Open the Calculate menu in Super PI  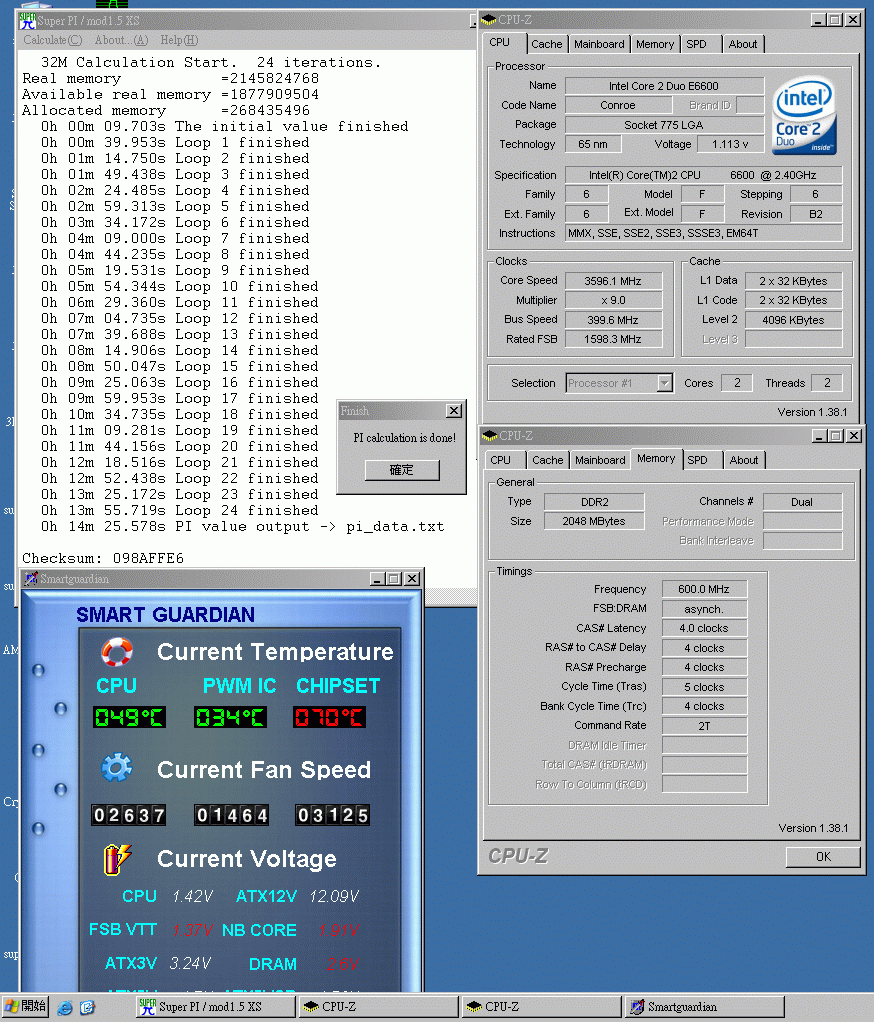pos(52,40)
